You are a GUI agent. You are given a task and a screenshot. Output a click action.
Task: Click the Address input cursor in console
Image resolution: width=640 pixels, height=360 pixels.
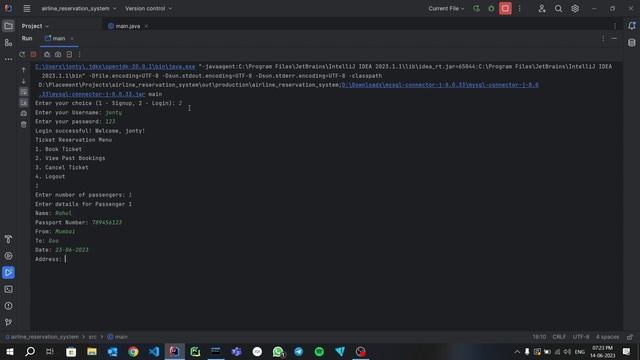click(65, 259)
